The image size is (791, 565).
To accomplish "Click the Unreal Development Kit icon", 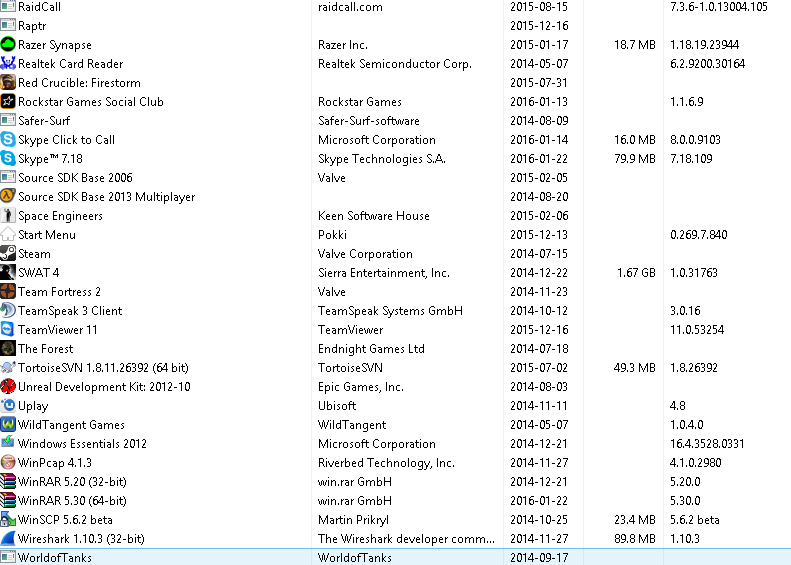I will (8, 386).
